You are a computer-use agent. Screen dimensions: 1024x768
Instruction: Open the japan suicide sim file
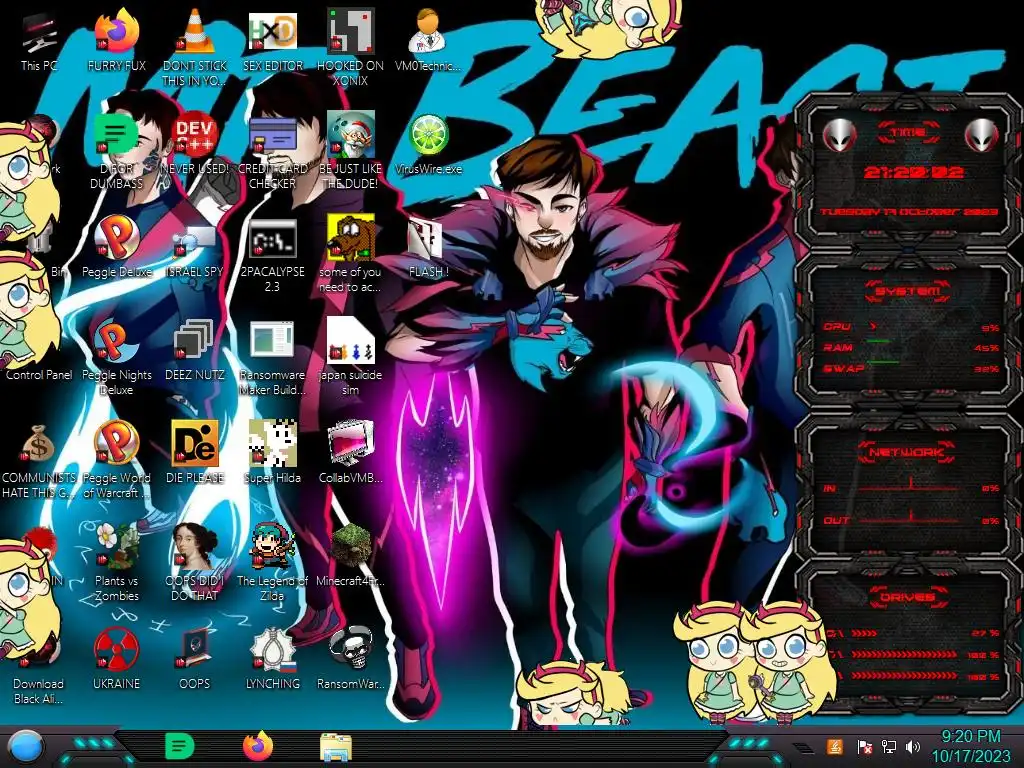click(x=350, y=340)
